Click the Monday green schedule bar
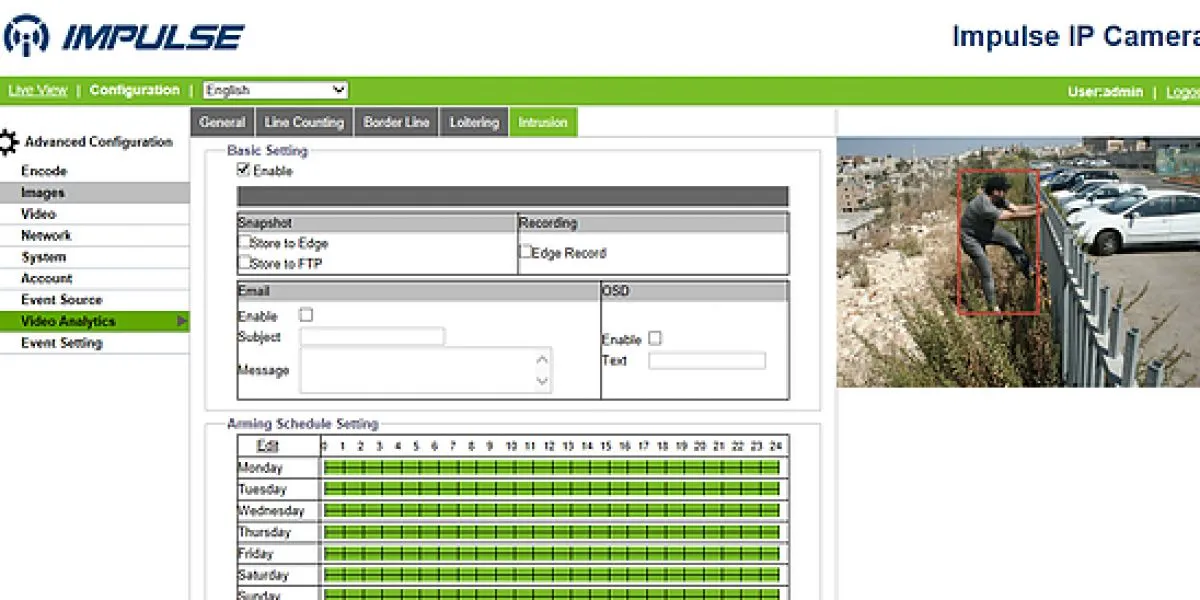Screen dimensions: 1200x600 click(x=552, y=467)
